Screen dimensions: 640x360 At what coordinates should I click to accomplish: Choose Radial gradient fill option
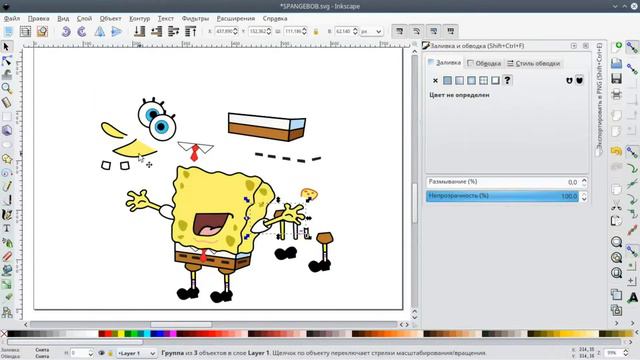click(471, 80)
